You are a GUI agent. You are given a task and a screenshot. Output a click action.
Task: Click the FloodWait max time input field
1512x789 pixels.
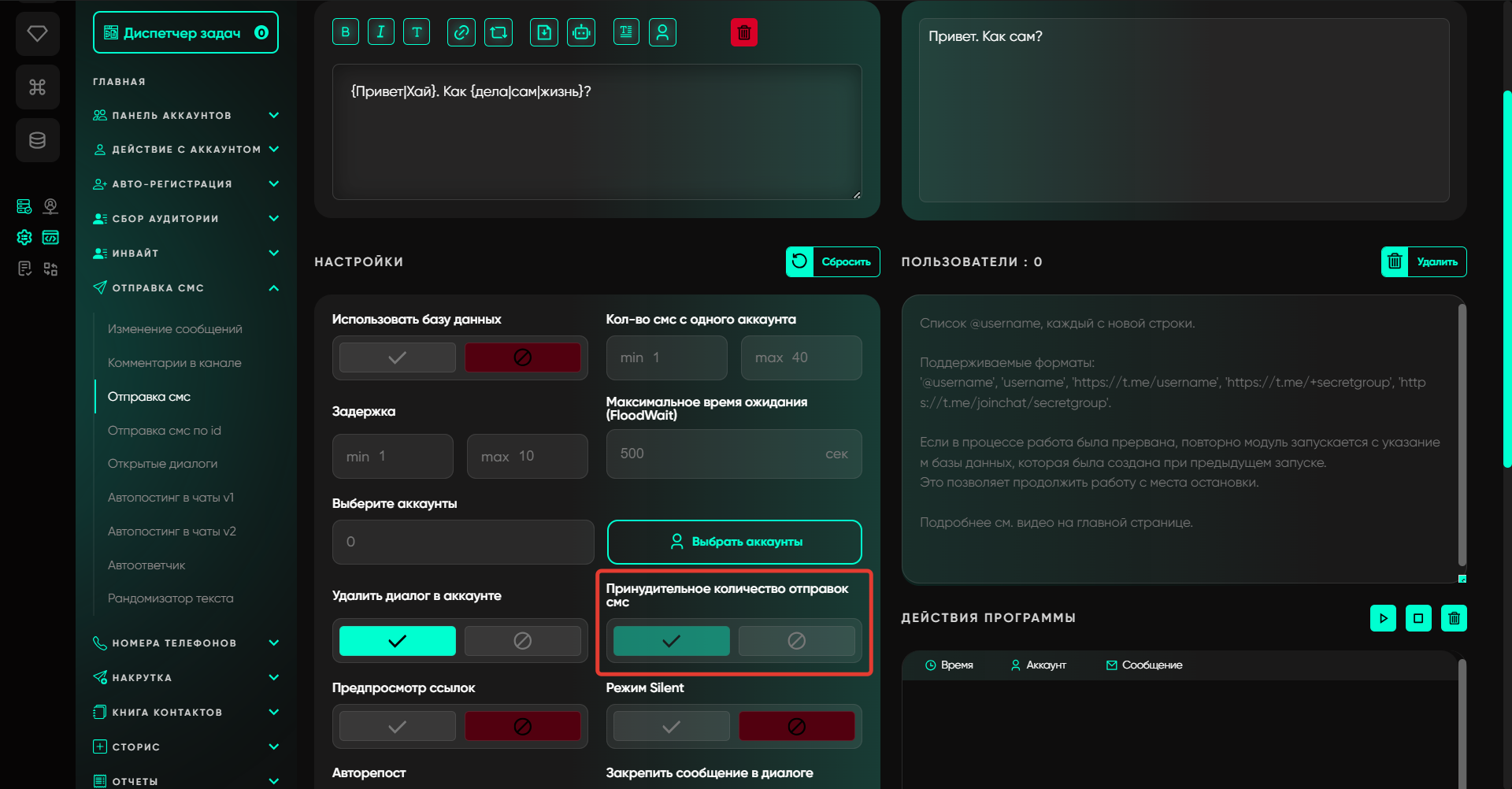click(x=717, y=454)
